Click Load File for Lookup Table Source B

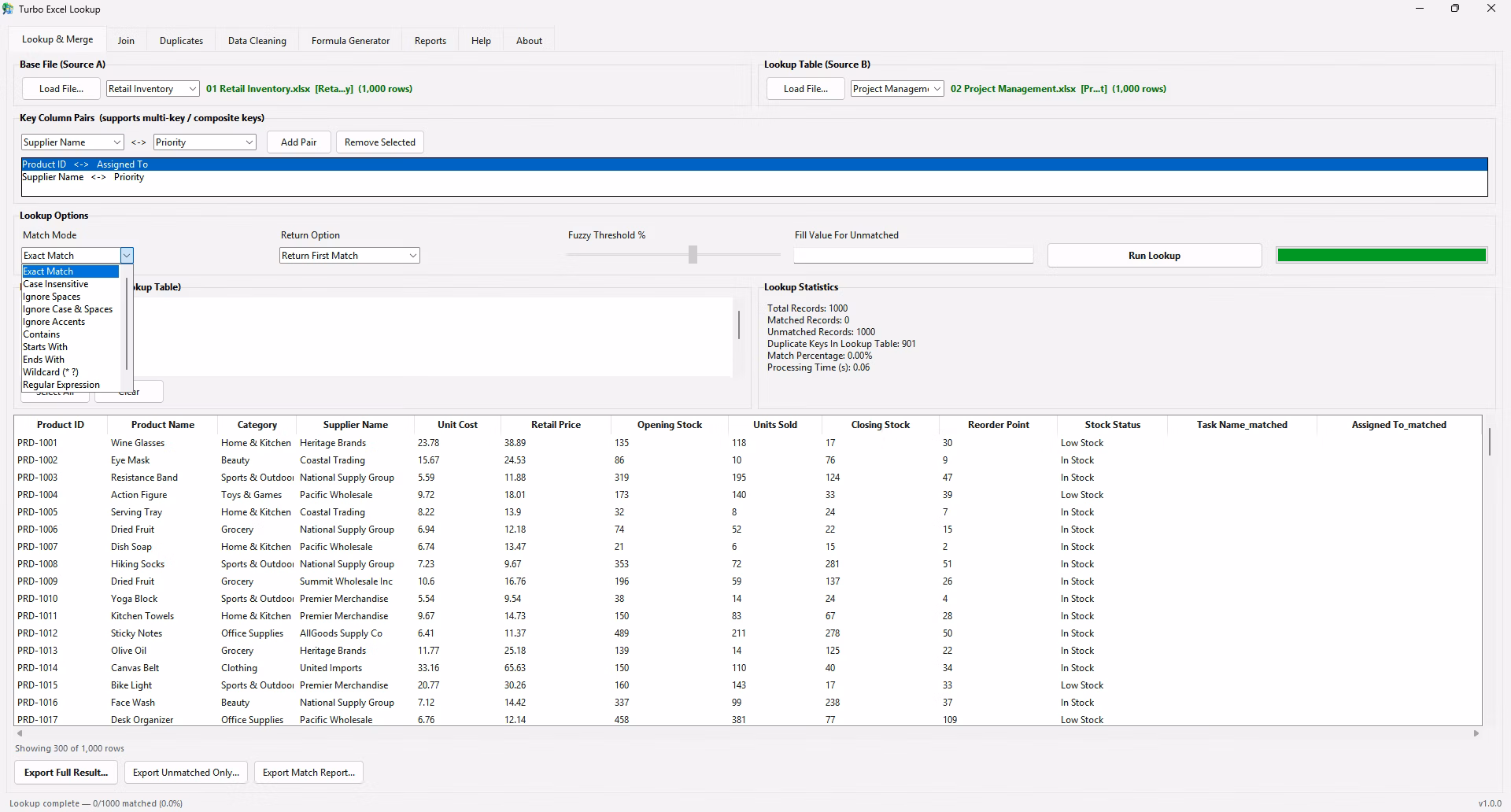point(806,89)
